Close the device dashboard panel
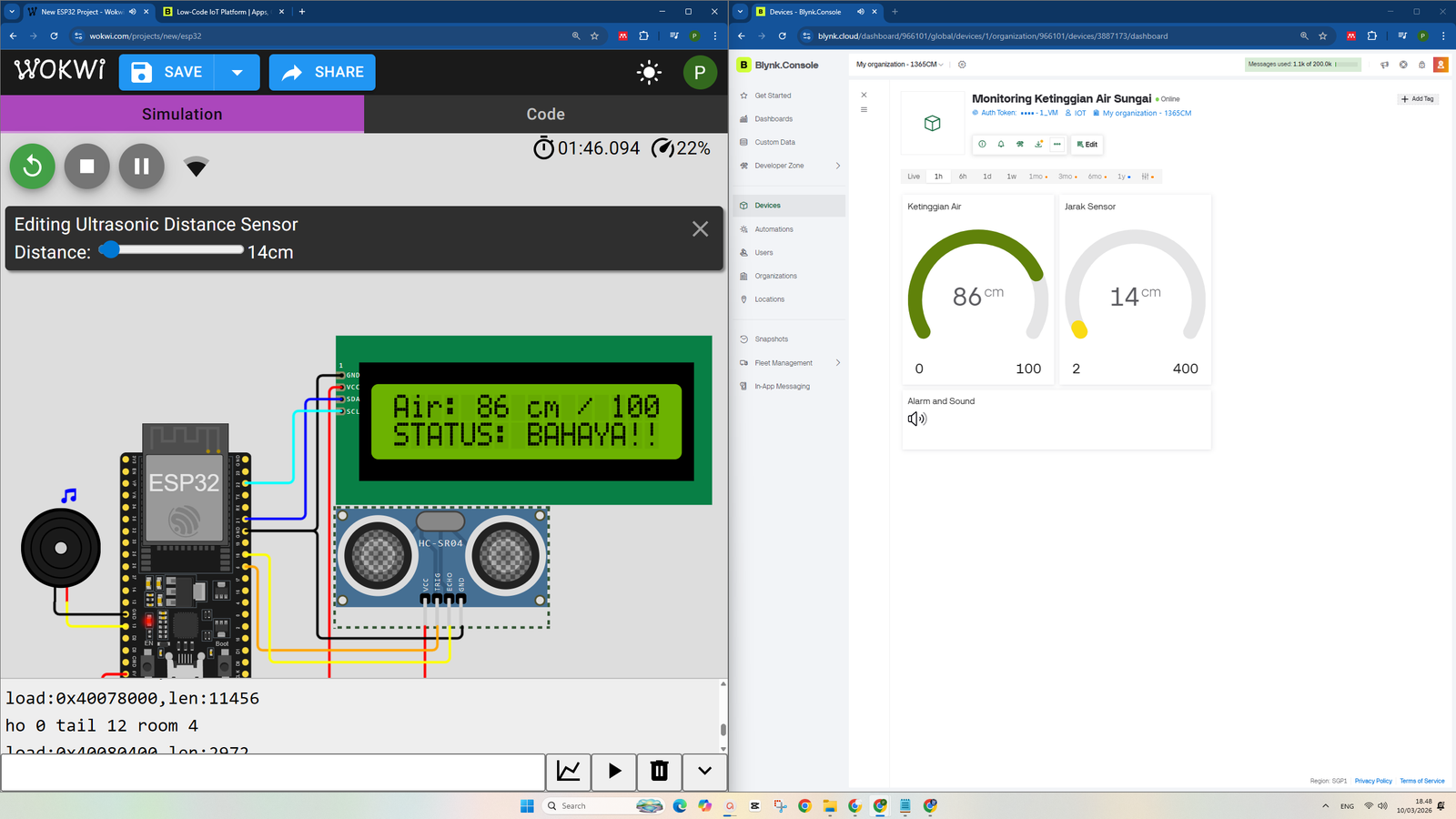The image size is (1456, 819). [x=864, y=95]
